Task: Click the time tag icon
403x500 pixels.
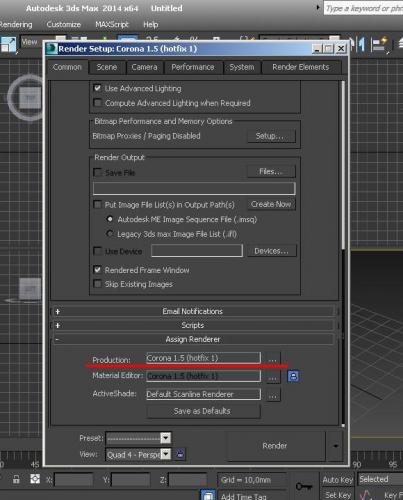Action: click(x=208, y=495)
